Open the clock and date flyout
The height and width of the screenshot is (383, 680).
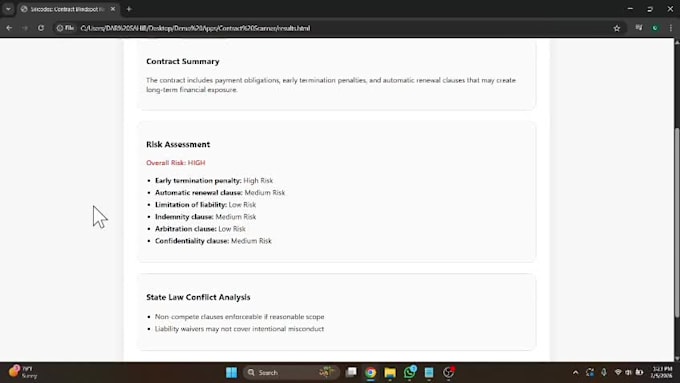[x=661, y=372]
